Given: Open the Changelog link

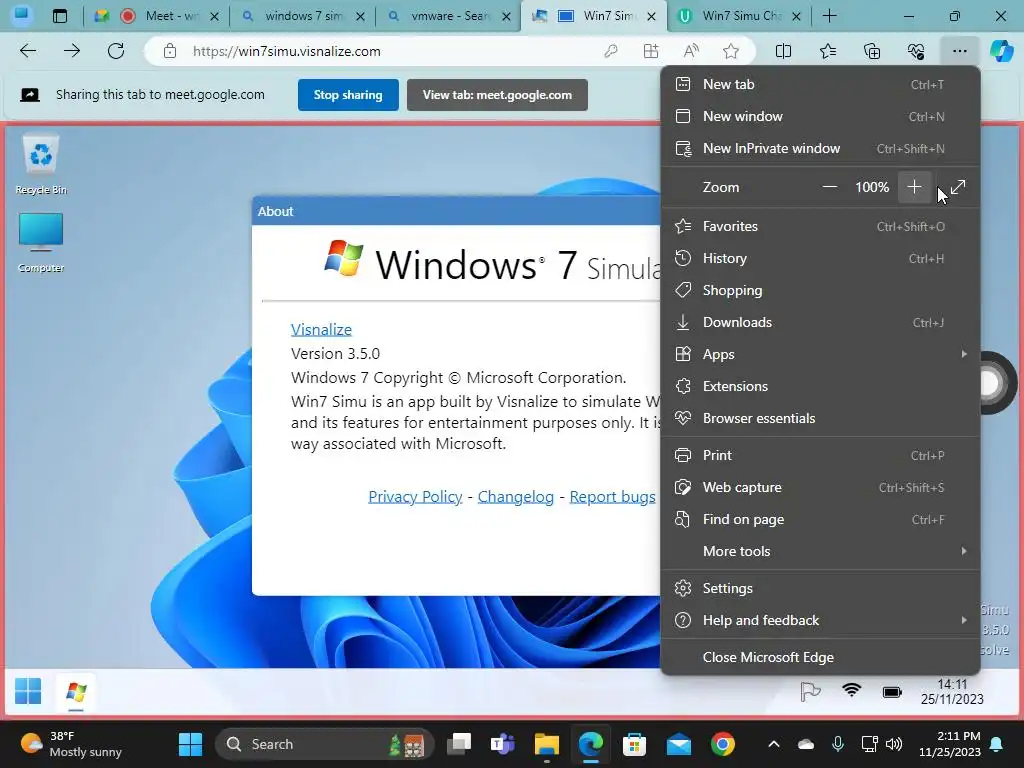Looking at the screenshot, I should (516, 497).
